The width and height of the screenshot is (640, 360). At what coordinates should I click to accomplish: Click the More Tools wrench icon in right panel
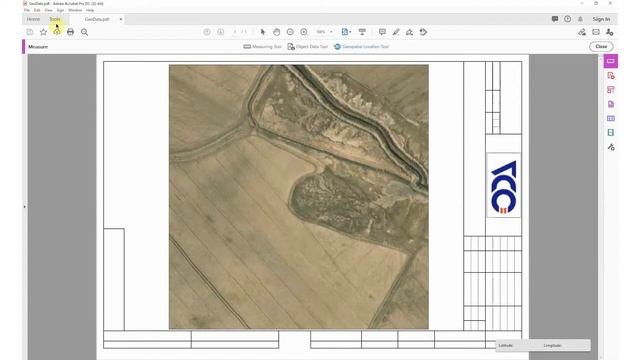click(611, 147)
